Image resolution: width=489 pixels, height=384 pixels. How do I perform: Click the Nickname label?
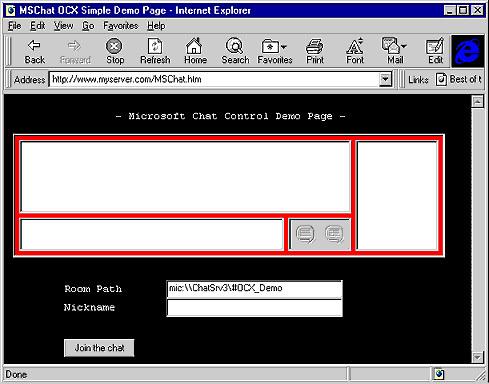[x=89, y=307]
